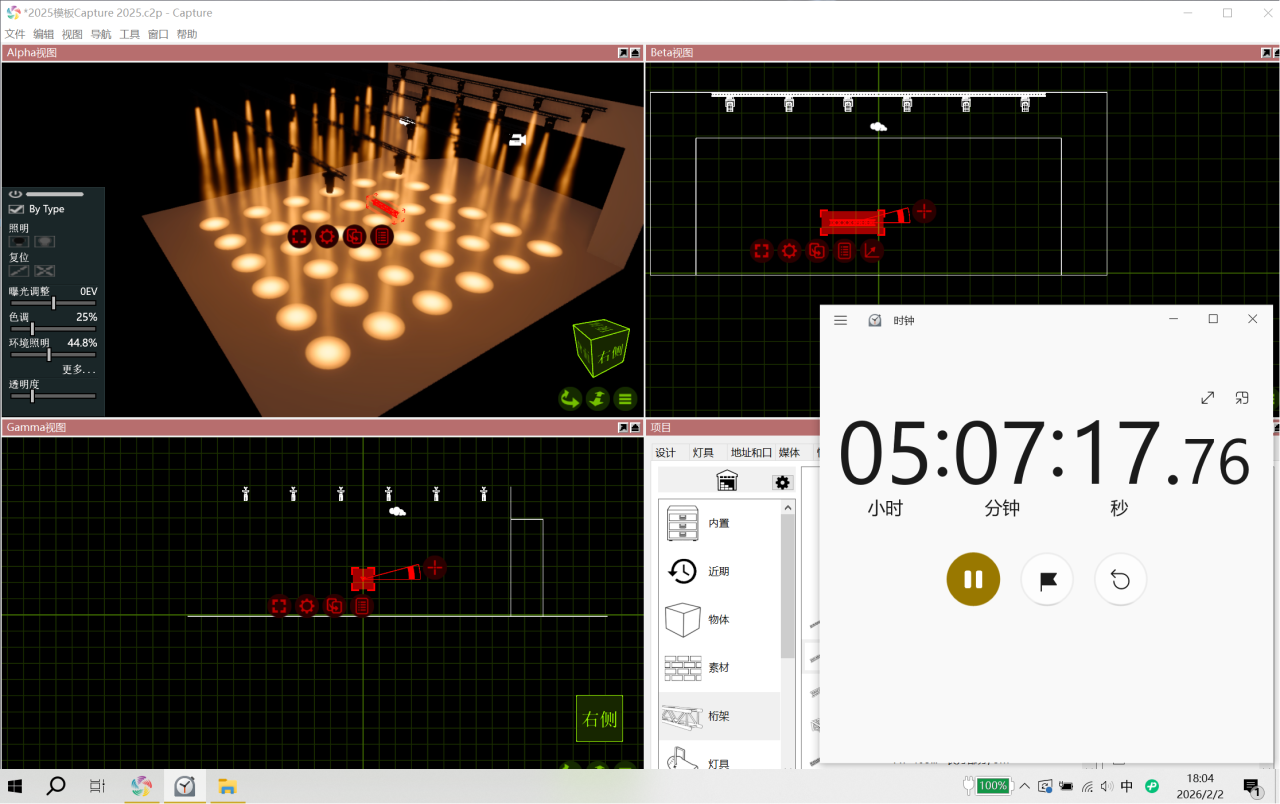Expand the 更多... options in the view panel
Screen dimensions: 1280x804
[79, 369]
